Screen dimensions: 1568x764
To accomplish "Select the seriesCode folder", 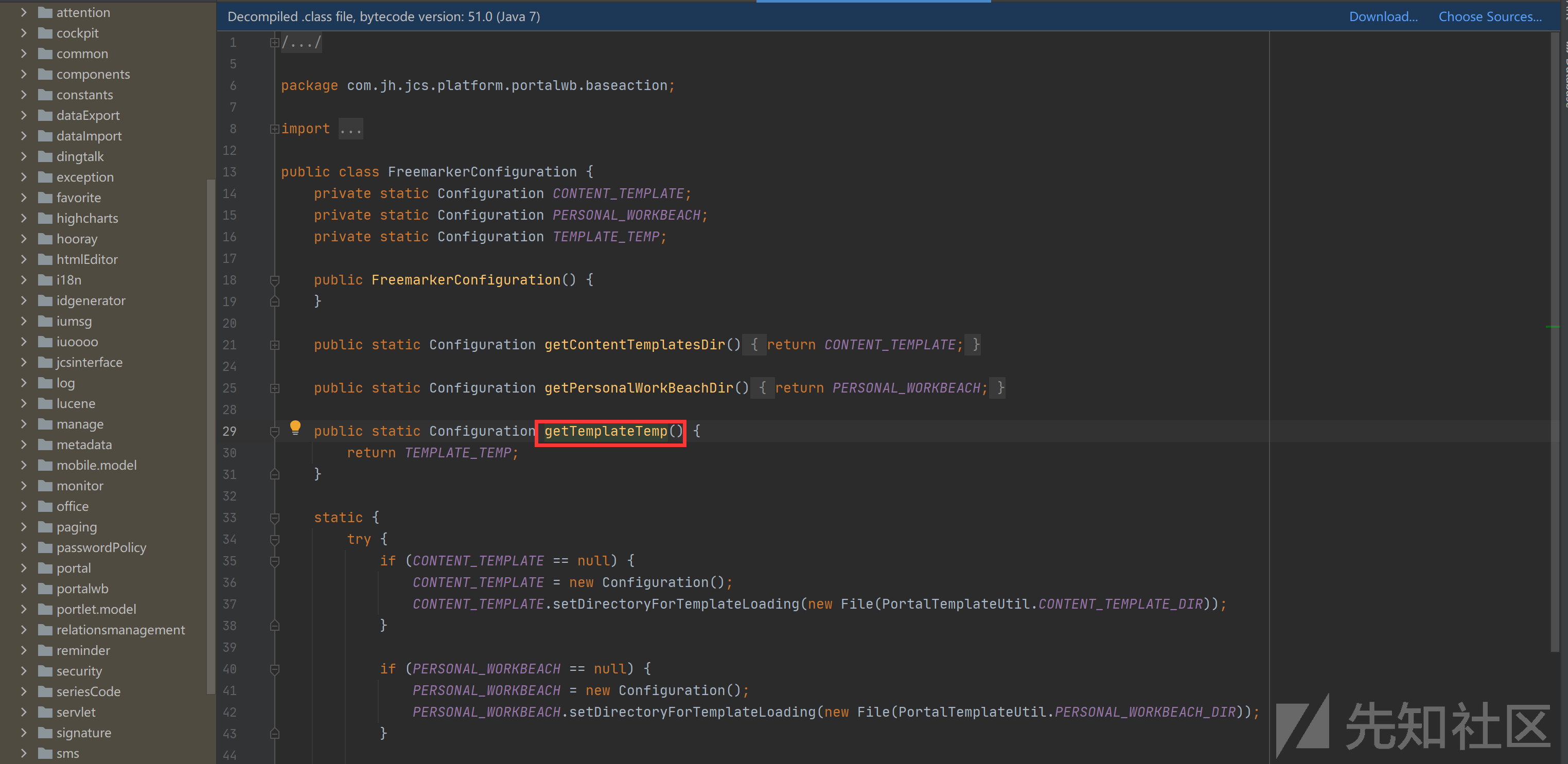I will tap(89, 691).
